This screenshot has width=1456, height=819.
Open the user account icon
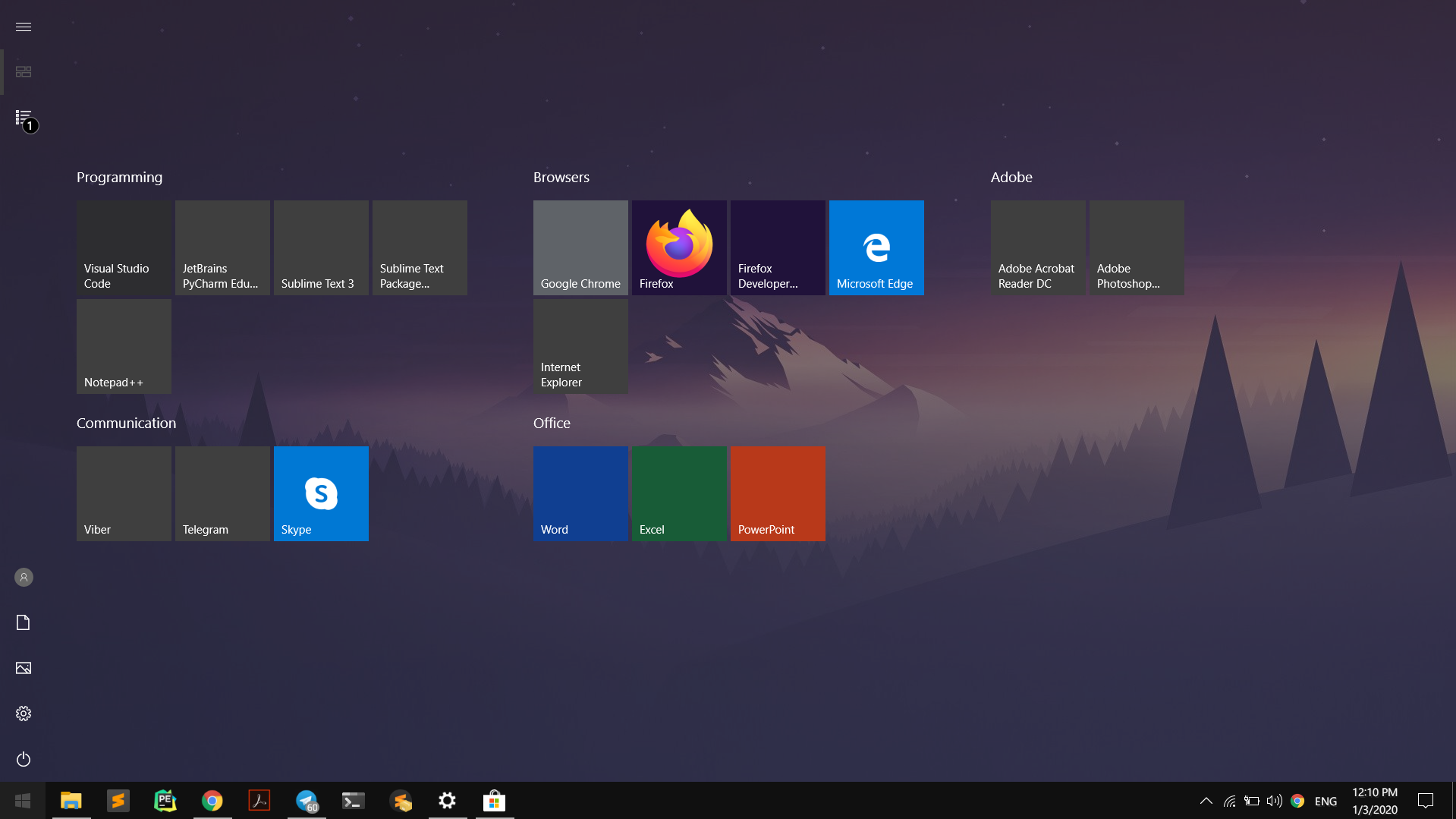coord(24,578)
